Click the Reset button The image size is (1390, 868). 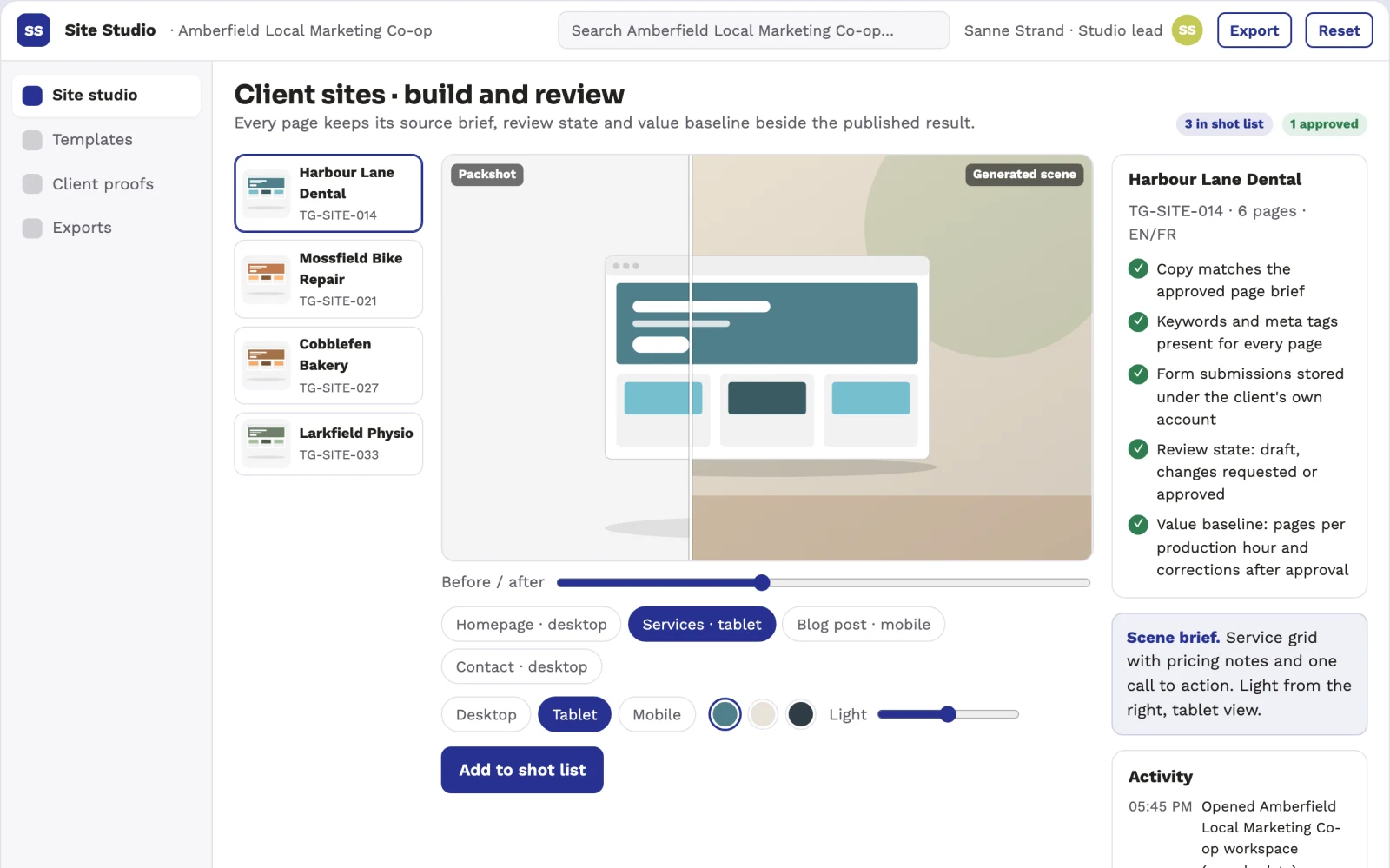pos(1339,30)
